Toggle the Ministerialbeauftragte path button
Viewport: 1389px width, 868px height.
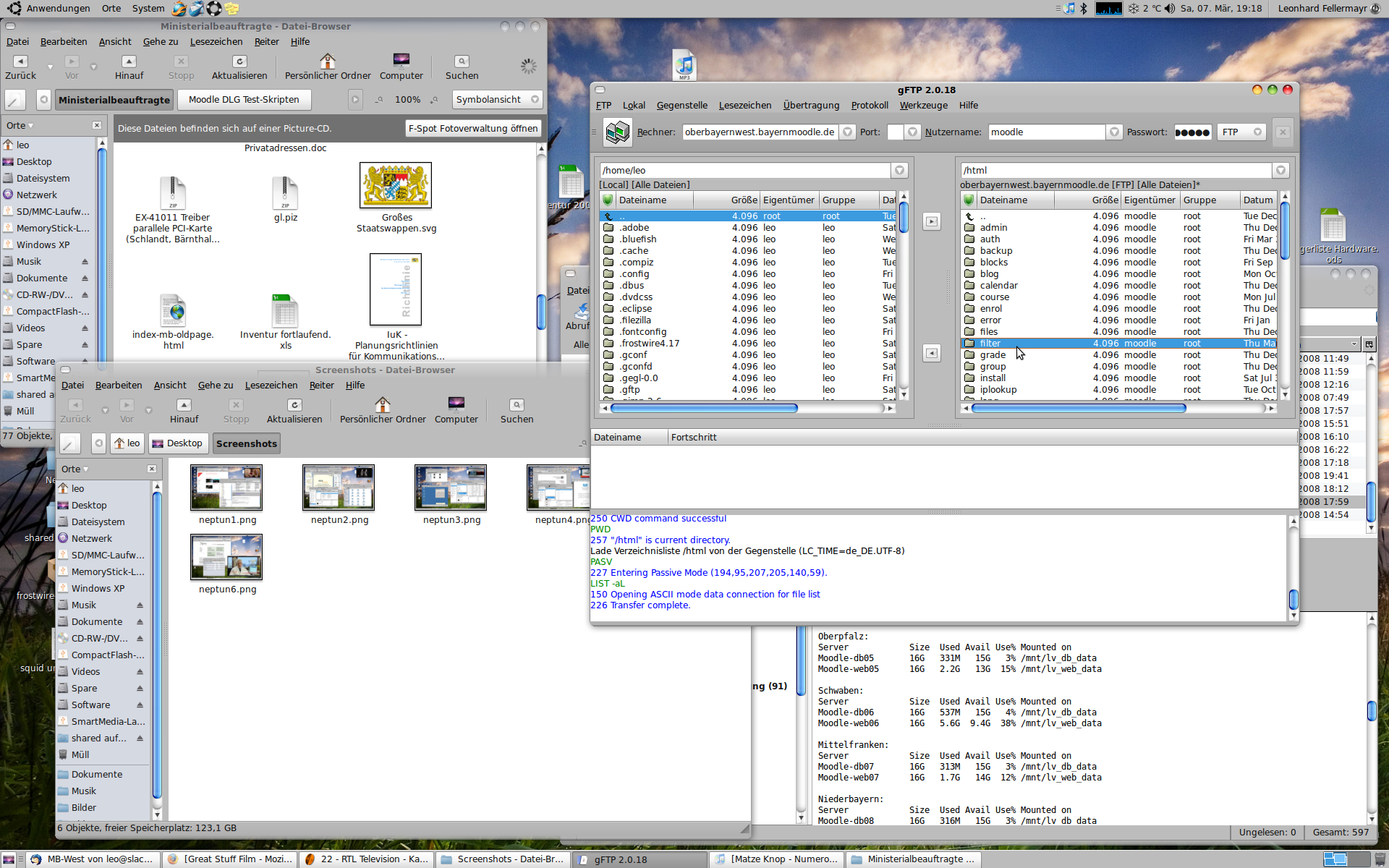[x=114, y=100]
